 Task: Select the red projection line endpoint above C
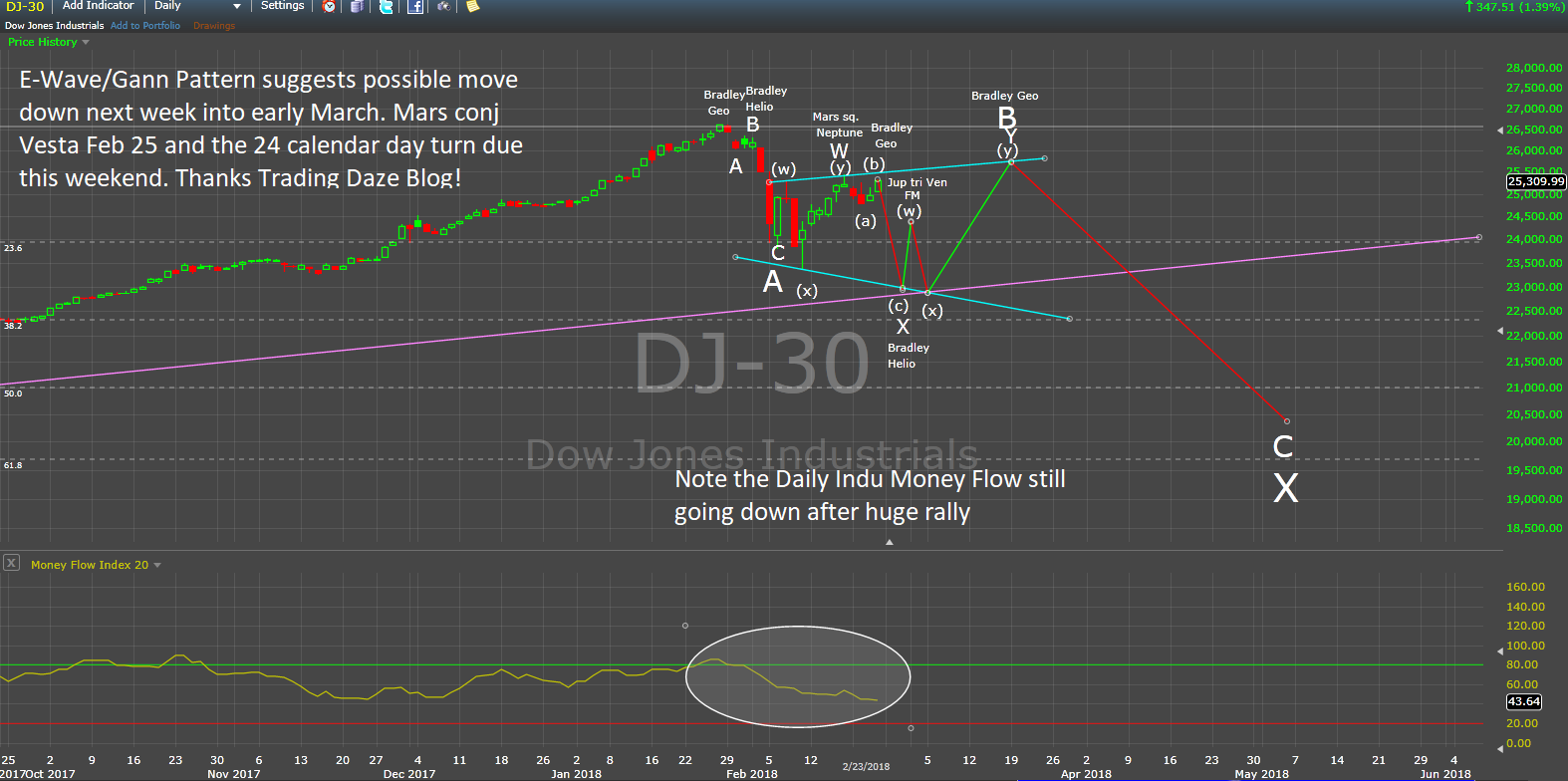[x=1287, y=421]
